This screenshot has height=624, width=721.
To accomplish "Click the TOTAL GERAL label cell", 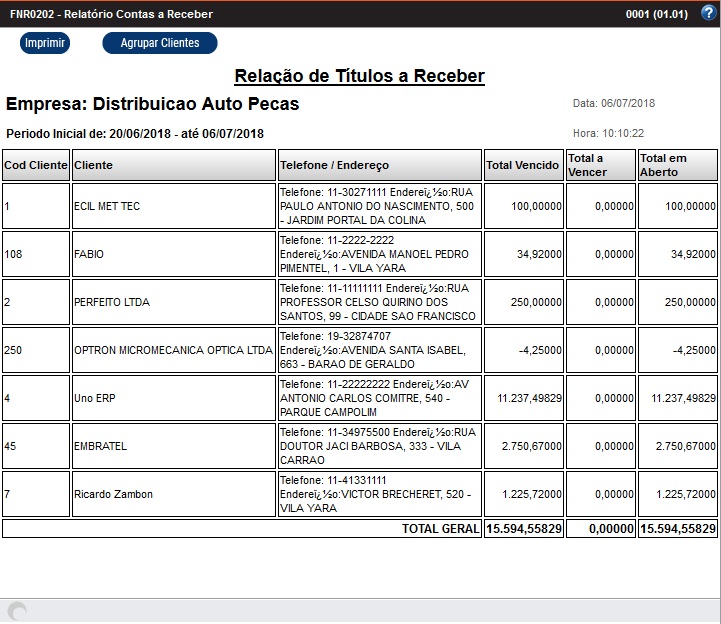I will point(440,528).
